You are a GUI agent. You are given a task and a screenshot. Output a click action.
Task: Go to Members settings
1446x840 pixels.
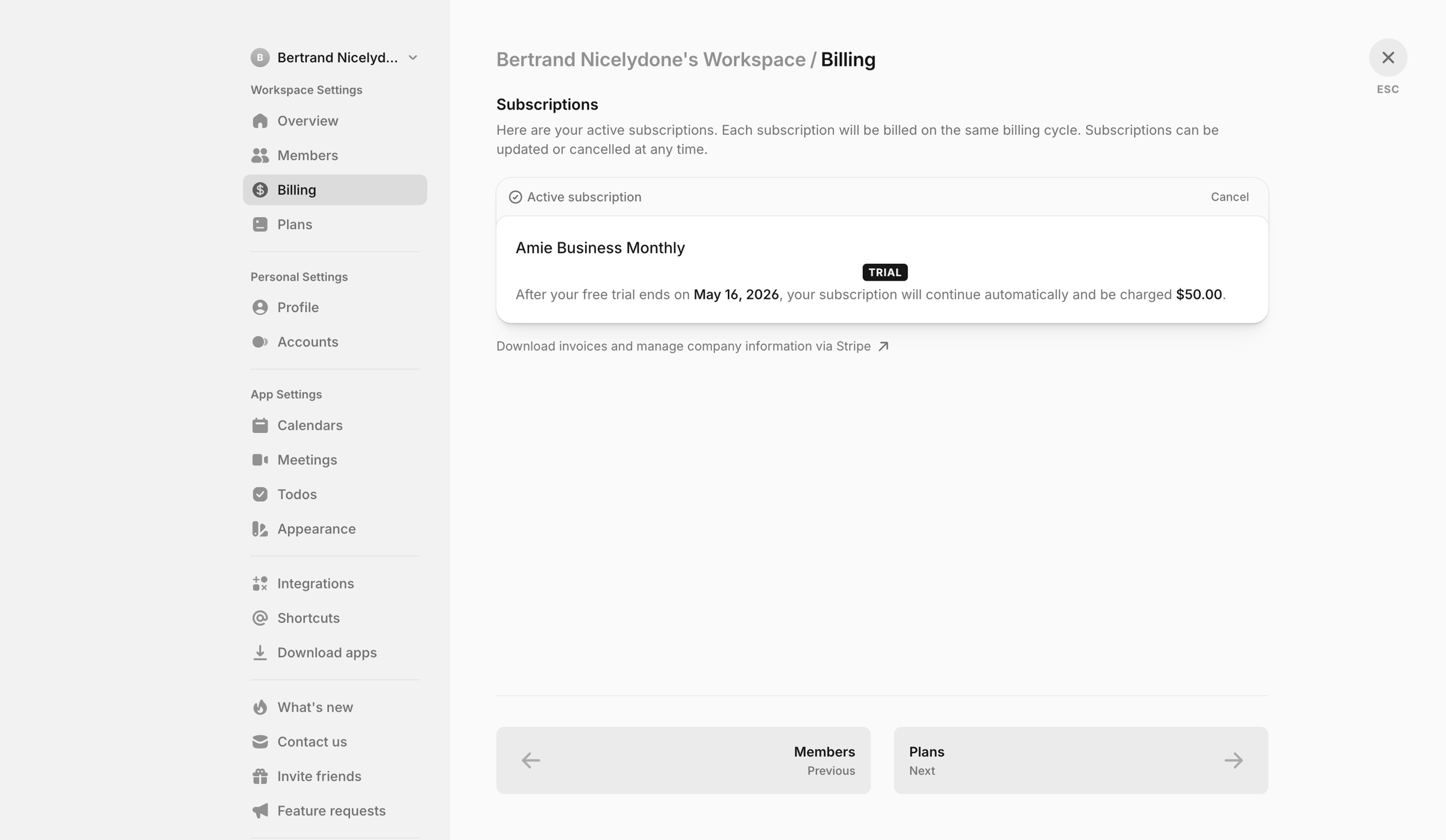(x=334, y=155)
